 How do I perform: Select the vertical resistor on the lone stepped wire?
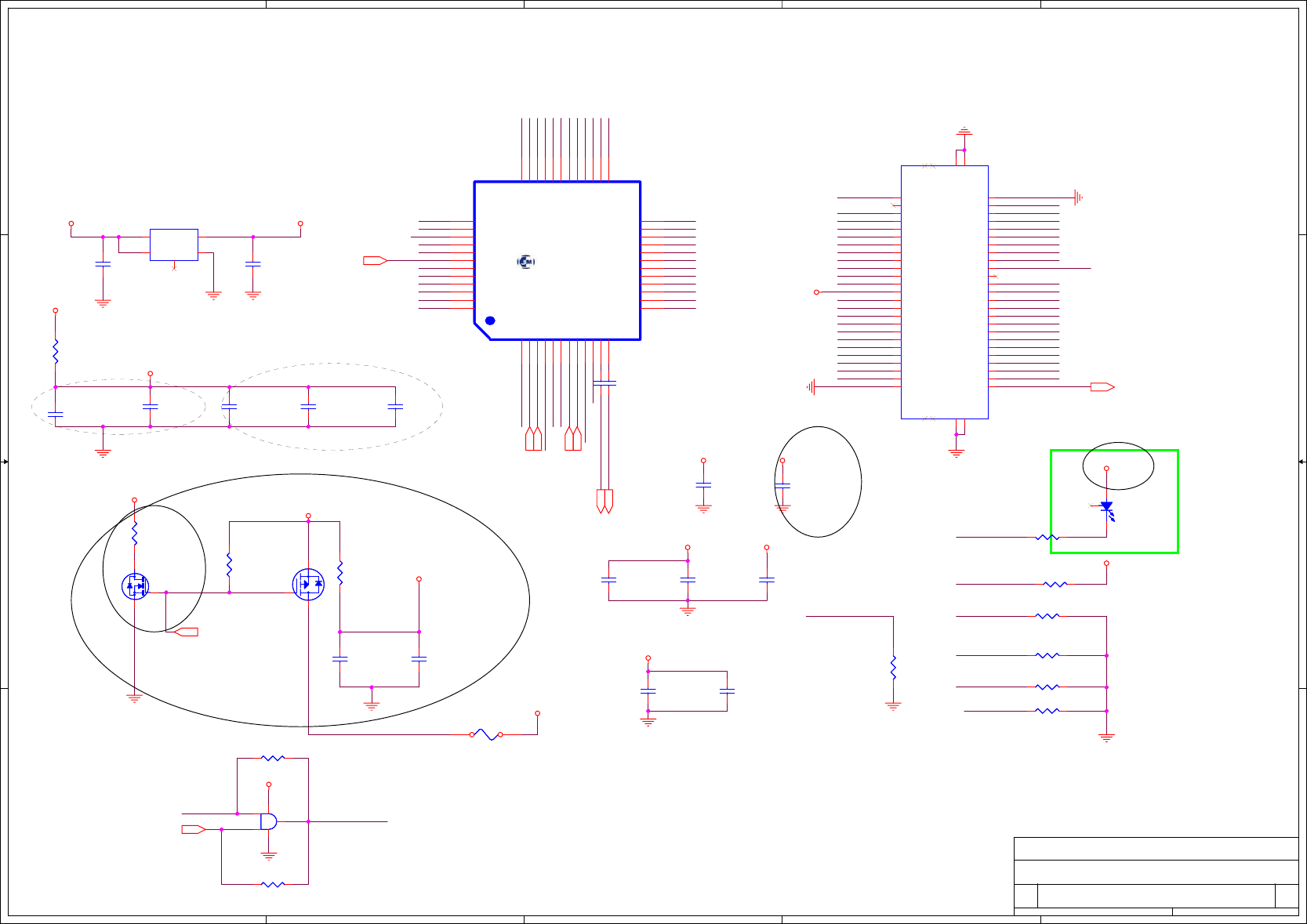pos(893,667)
